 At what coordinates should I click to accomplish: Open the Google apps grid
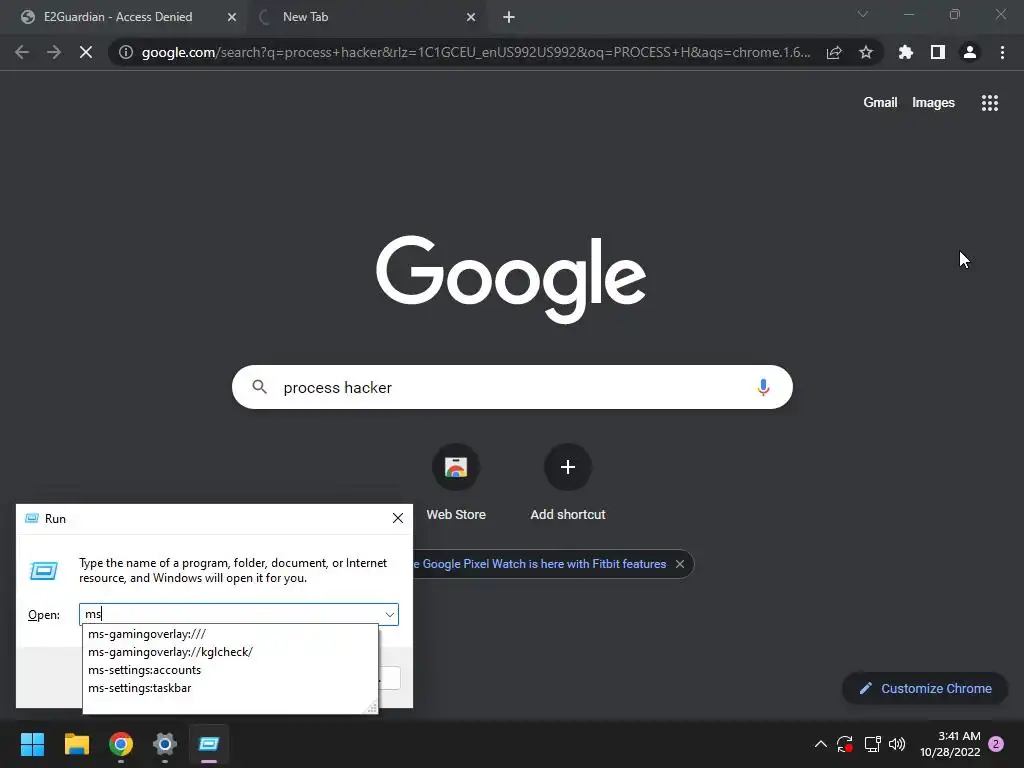coord(989,103)
